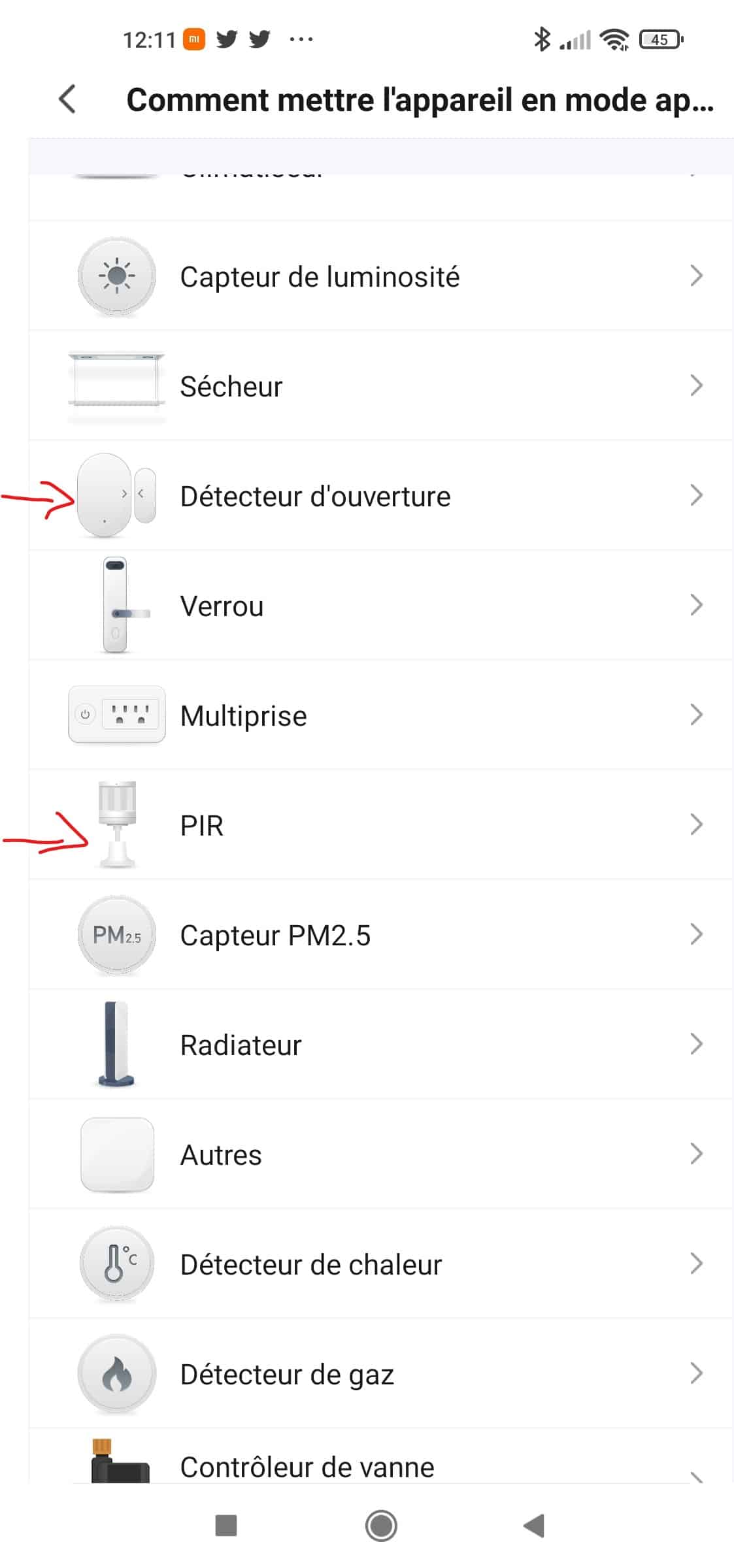Tap the gas detector flame icon
Screen dimensions: 734x1568
point(117,1374)
